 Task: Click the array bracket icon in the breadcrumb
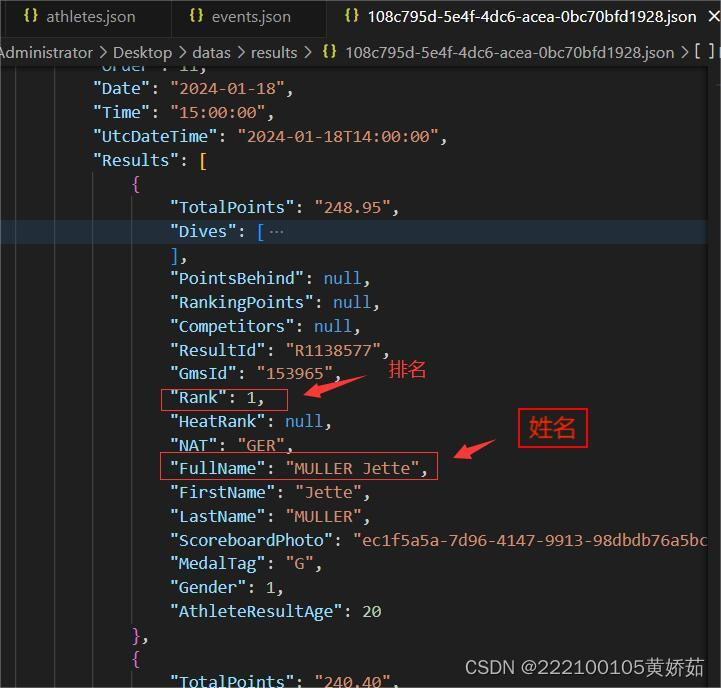(x=704, y=52)
